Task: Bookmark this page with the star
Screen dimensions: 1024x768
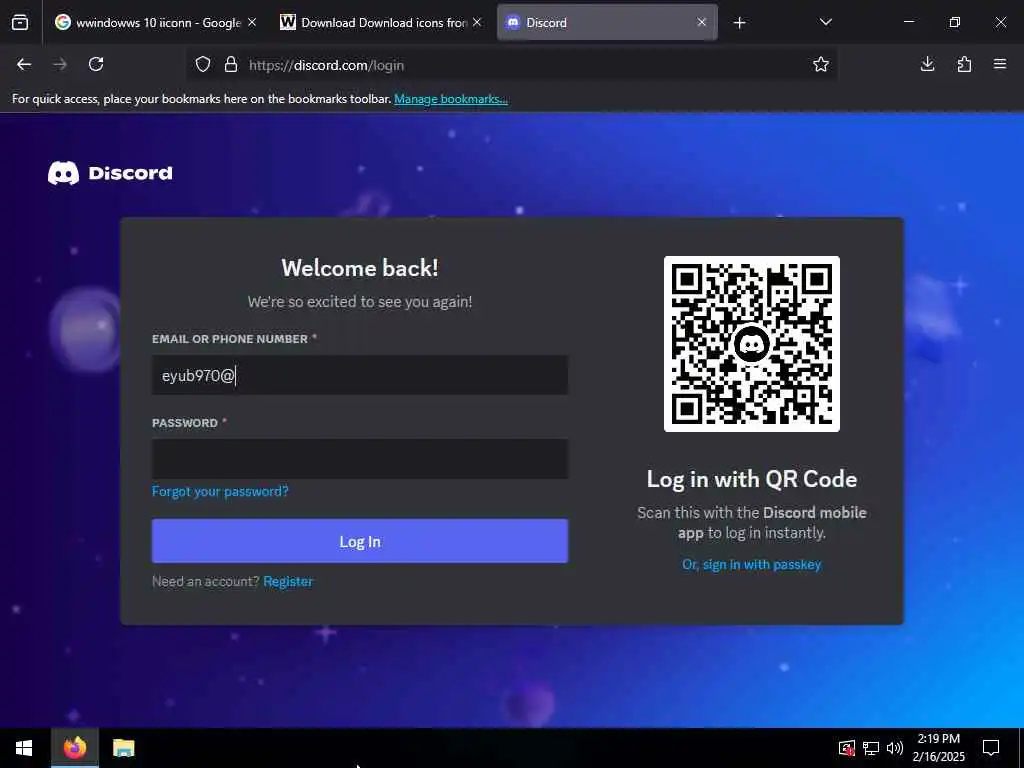Action: point(821,64)
